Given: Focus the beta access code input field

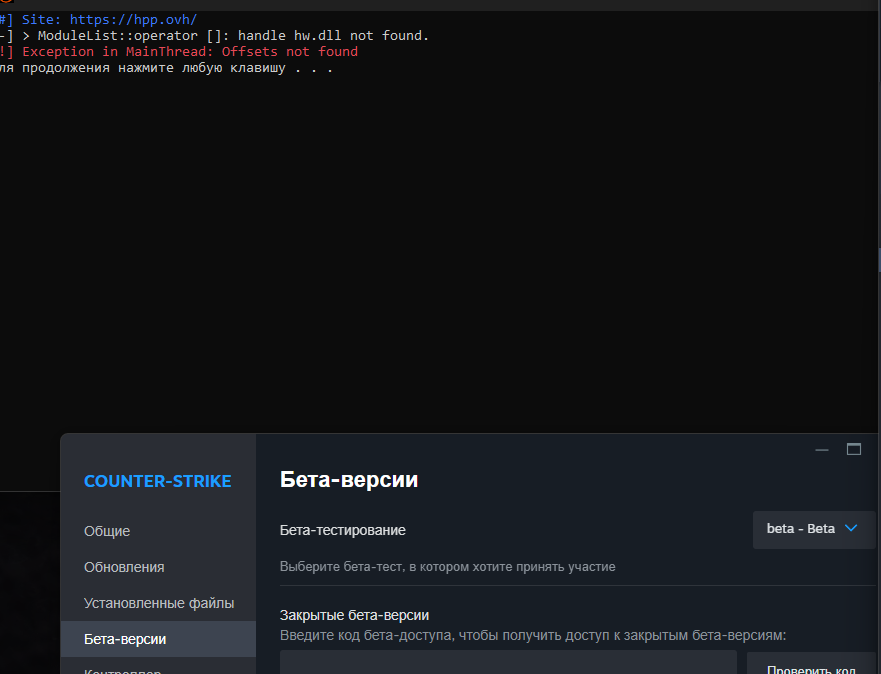Looking at the screenshot, I should pyautogui.click(x=508, y=663).
